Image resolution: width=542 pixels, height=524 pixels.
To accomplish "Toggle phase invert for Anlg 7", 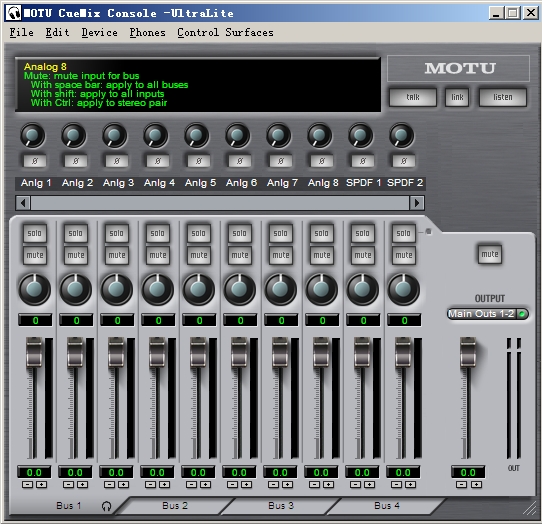I will [281, 161].
